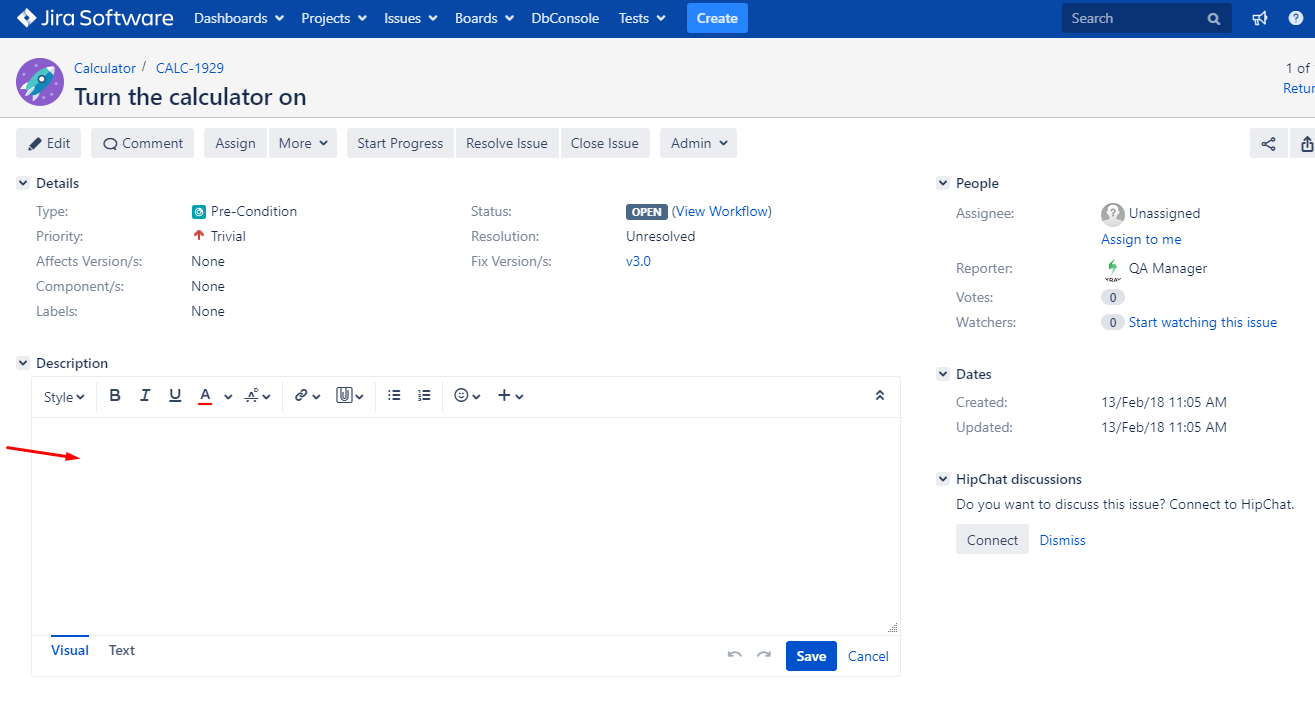Open the Dashboards menu

[239, 18]
